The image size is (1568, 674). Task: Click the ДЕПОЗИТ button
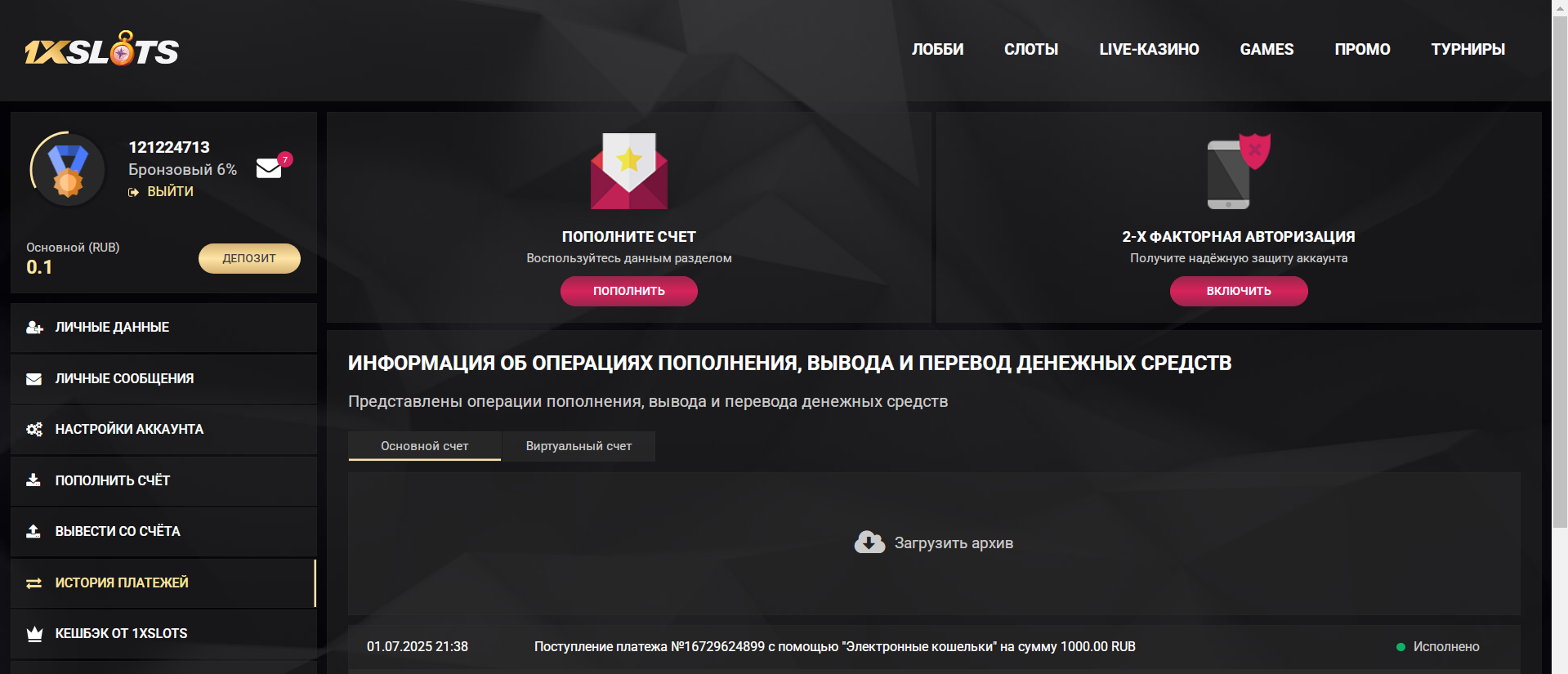coord(249,258)
